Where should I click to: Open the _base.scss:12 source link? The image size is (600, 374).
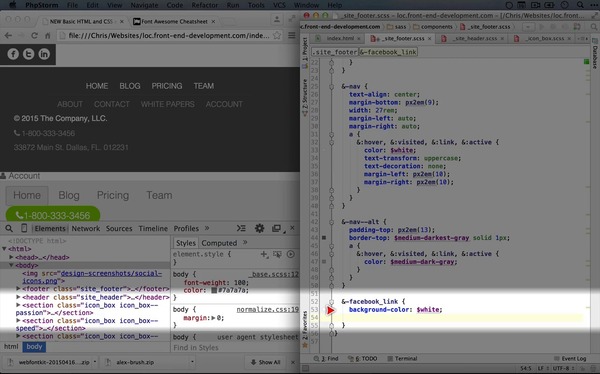point(274,274)
